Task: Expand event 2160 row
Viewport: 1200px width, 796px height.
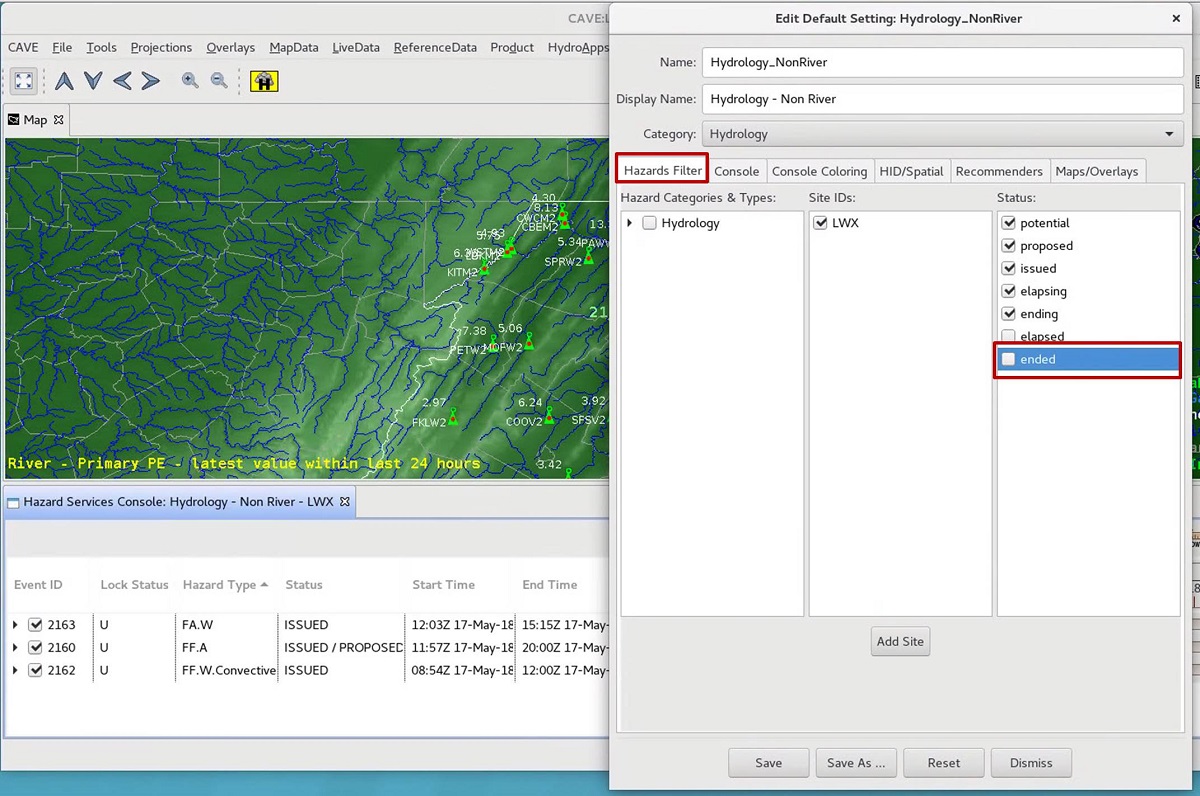Action: point(15,648)
